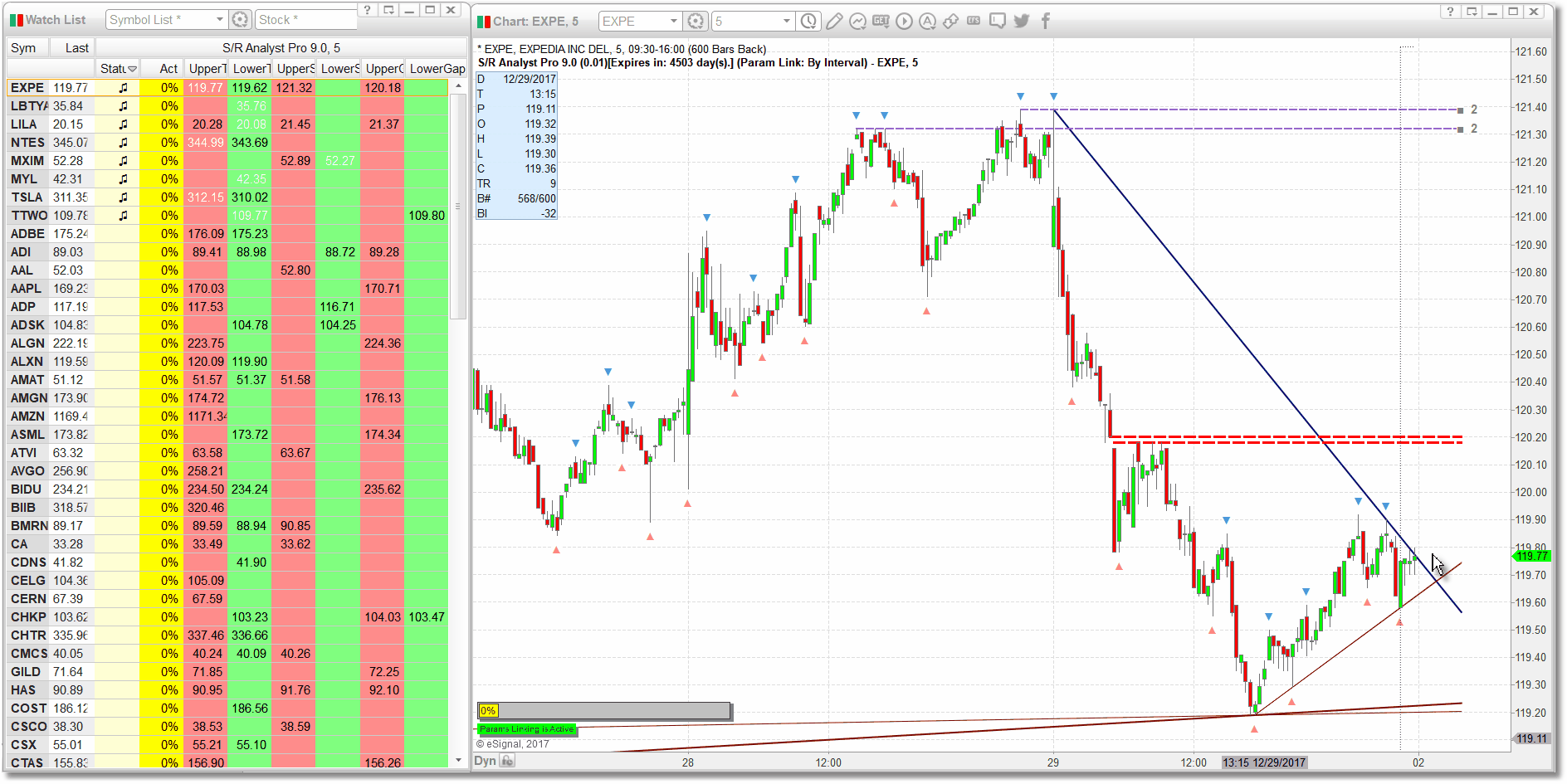Click the 103.47 LowerGap cell for CHKP
Viewport: 1567px width, 784px height.
tap(427, 616)
